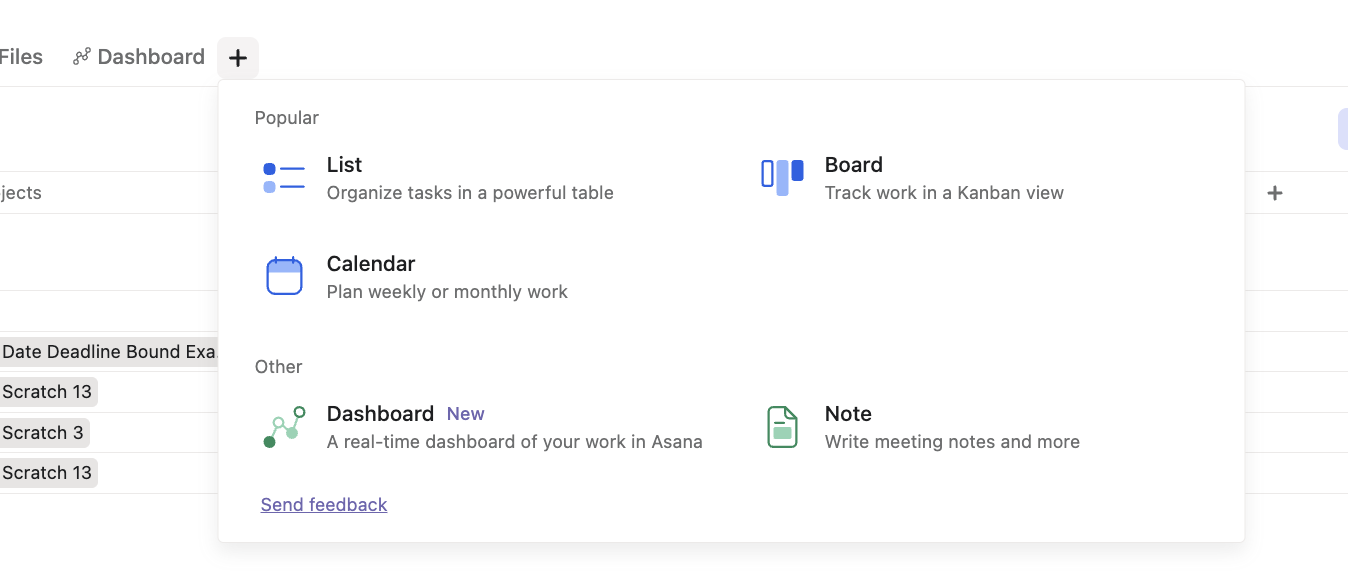The height and width of the screenshot is (572, 1348).
Task: Open the Send feedback link
Action: 324,505
